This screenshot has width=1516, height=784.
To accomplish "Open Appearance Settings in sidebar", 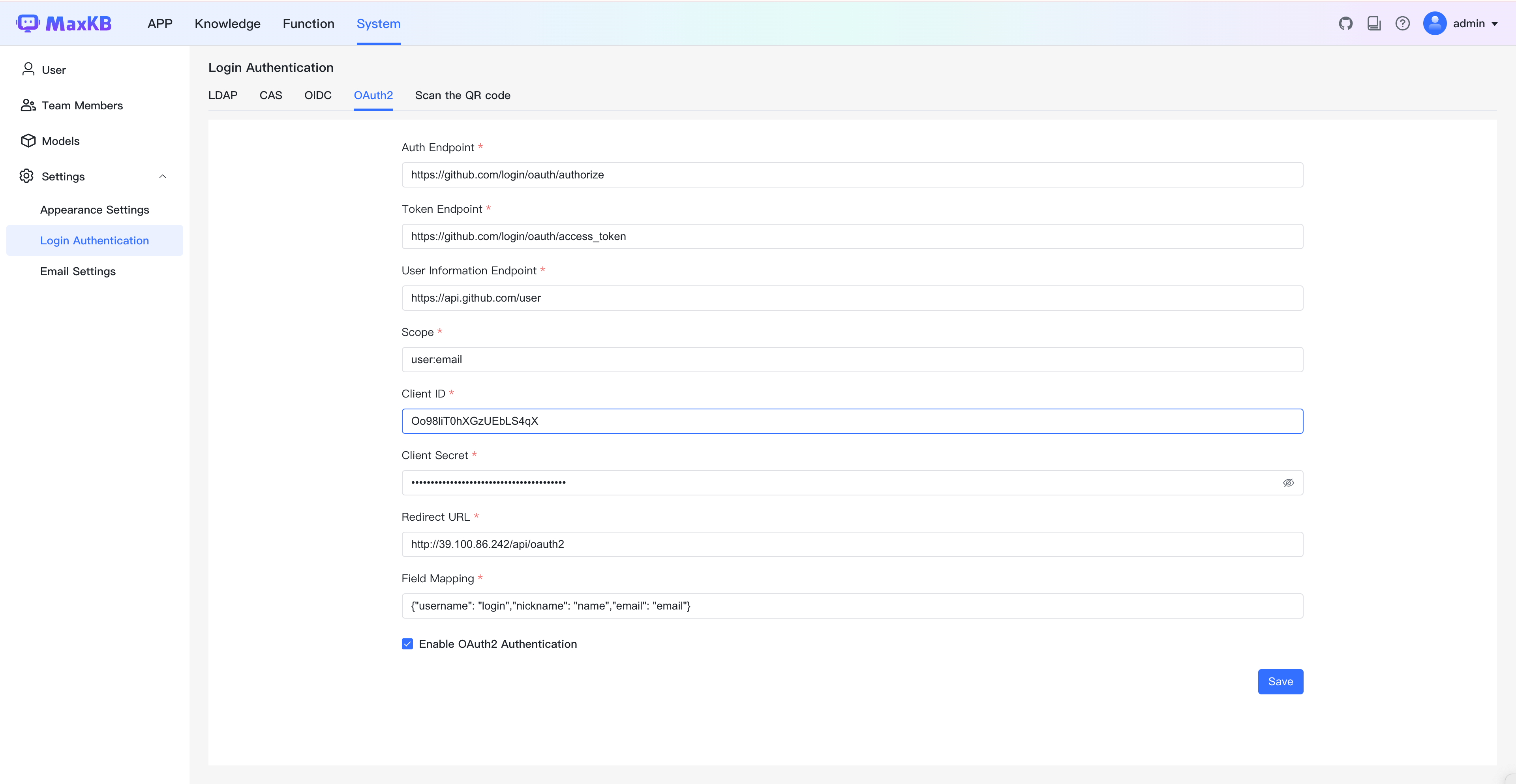I will pyautogui.click(x=95, y=210).
